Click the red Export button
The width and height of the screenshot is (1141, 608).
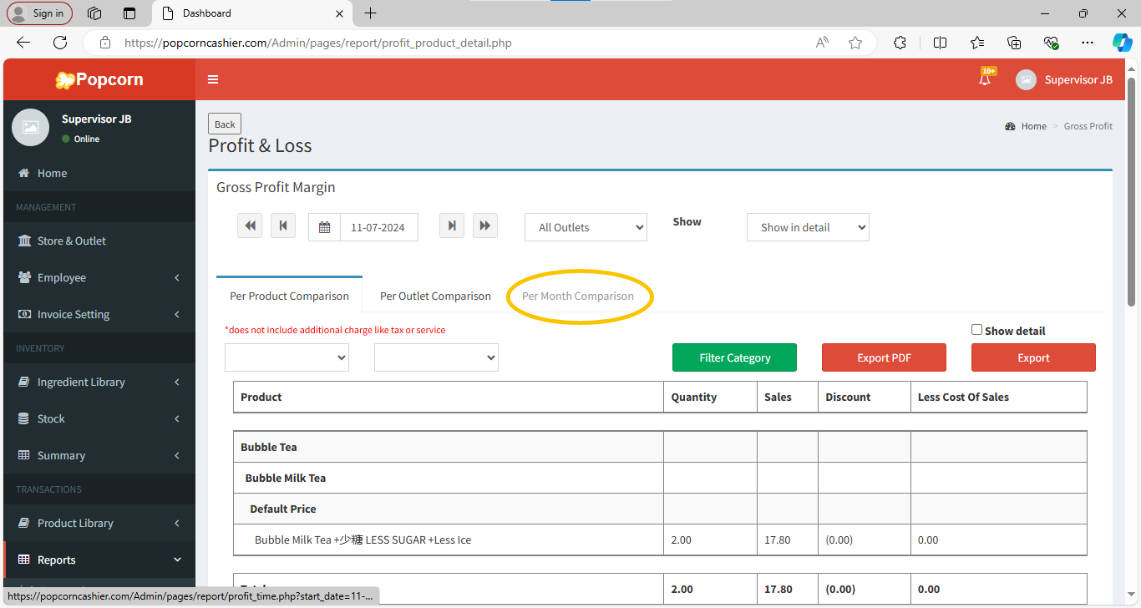[x=1033, y=357]
